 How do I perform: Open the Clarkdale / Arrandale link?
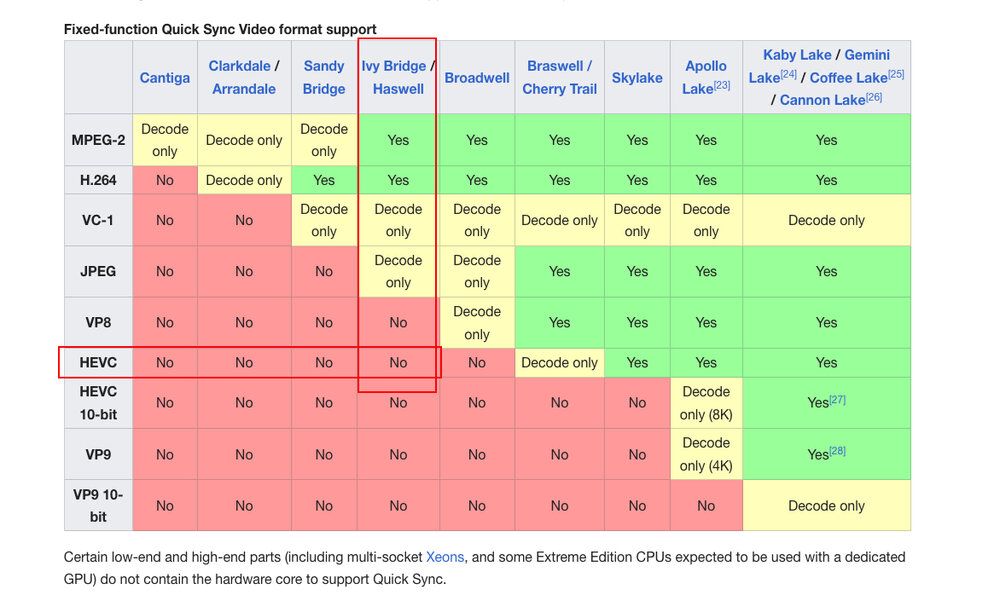click(240, 66)
